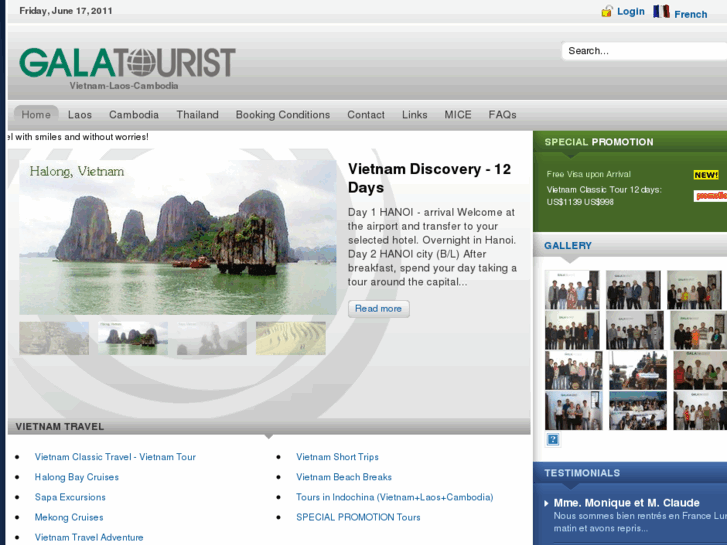Image resolution: width=727 pixels, height=545 pixels.
Task: Click into the Search field
Action: 644,51
